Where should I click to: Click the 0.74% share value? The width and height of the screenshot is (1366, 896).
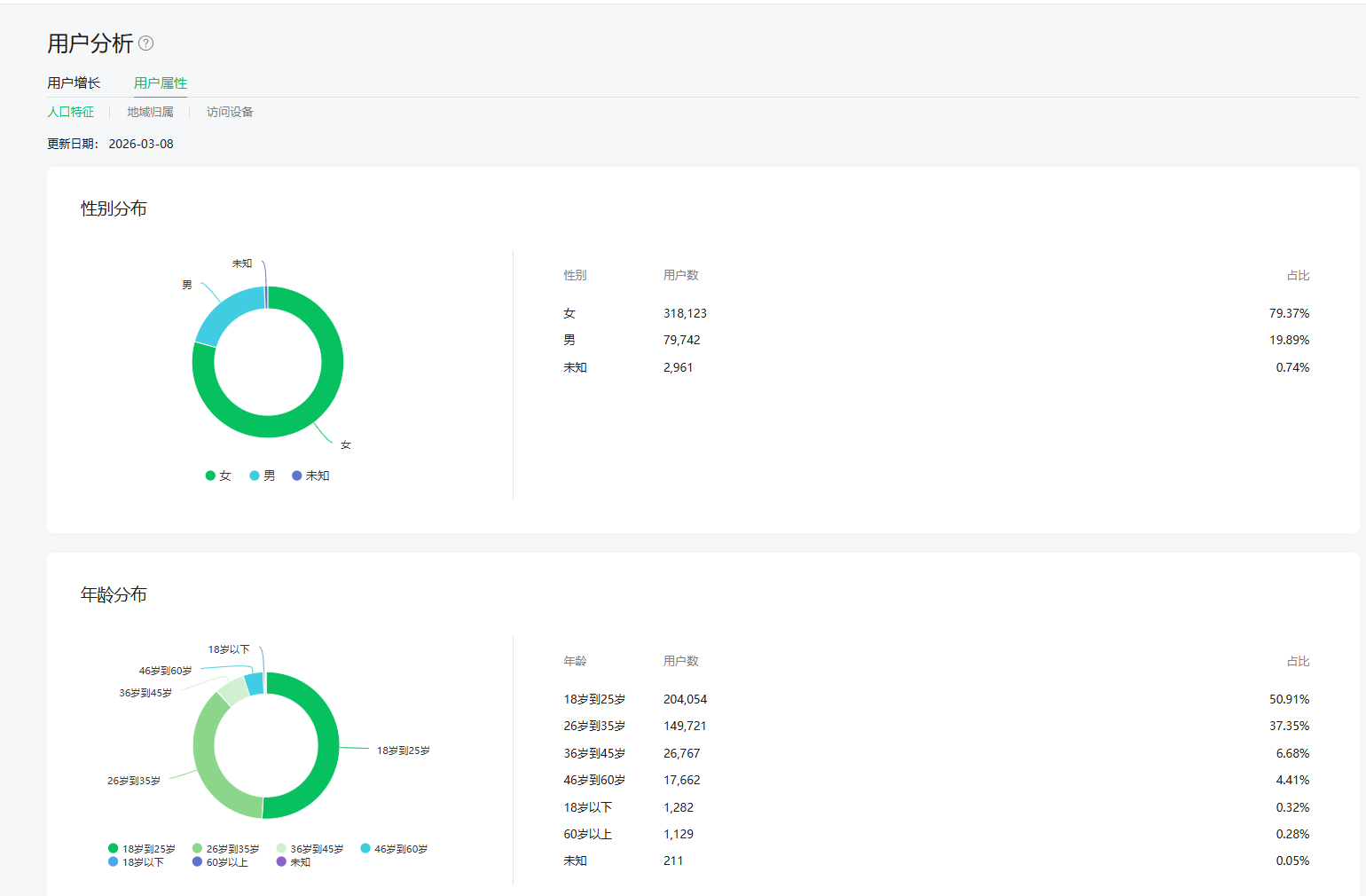(1292, 367)
